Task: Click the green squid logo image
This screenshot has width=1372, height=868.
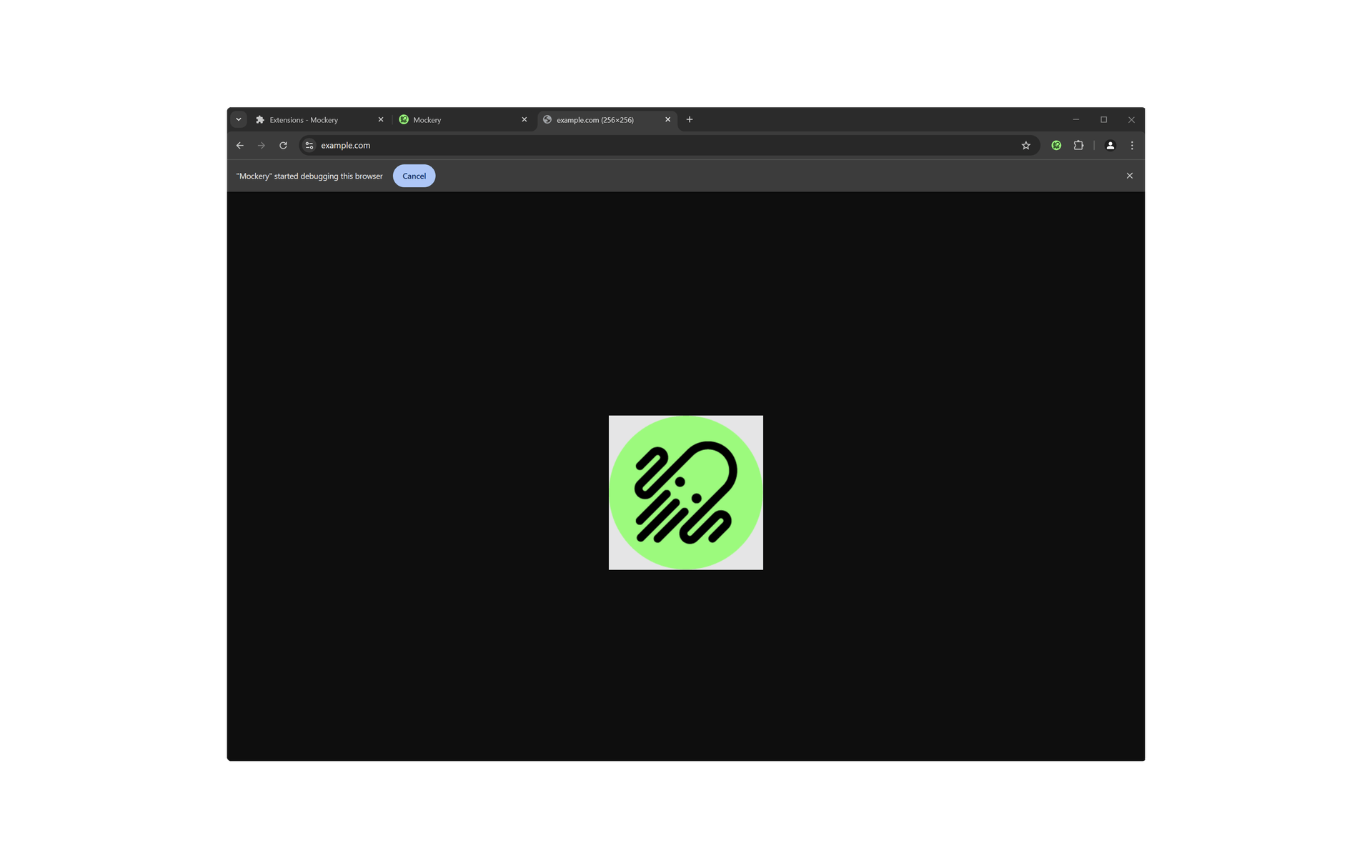Action: 686,492
